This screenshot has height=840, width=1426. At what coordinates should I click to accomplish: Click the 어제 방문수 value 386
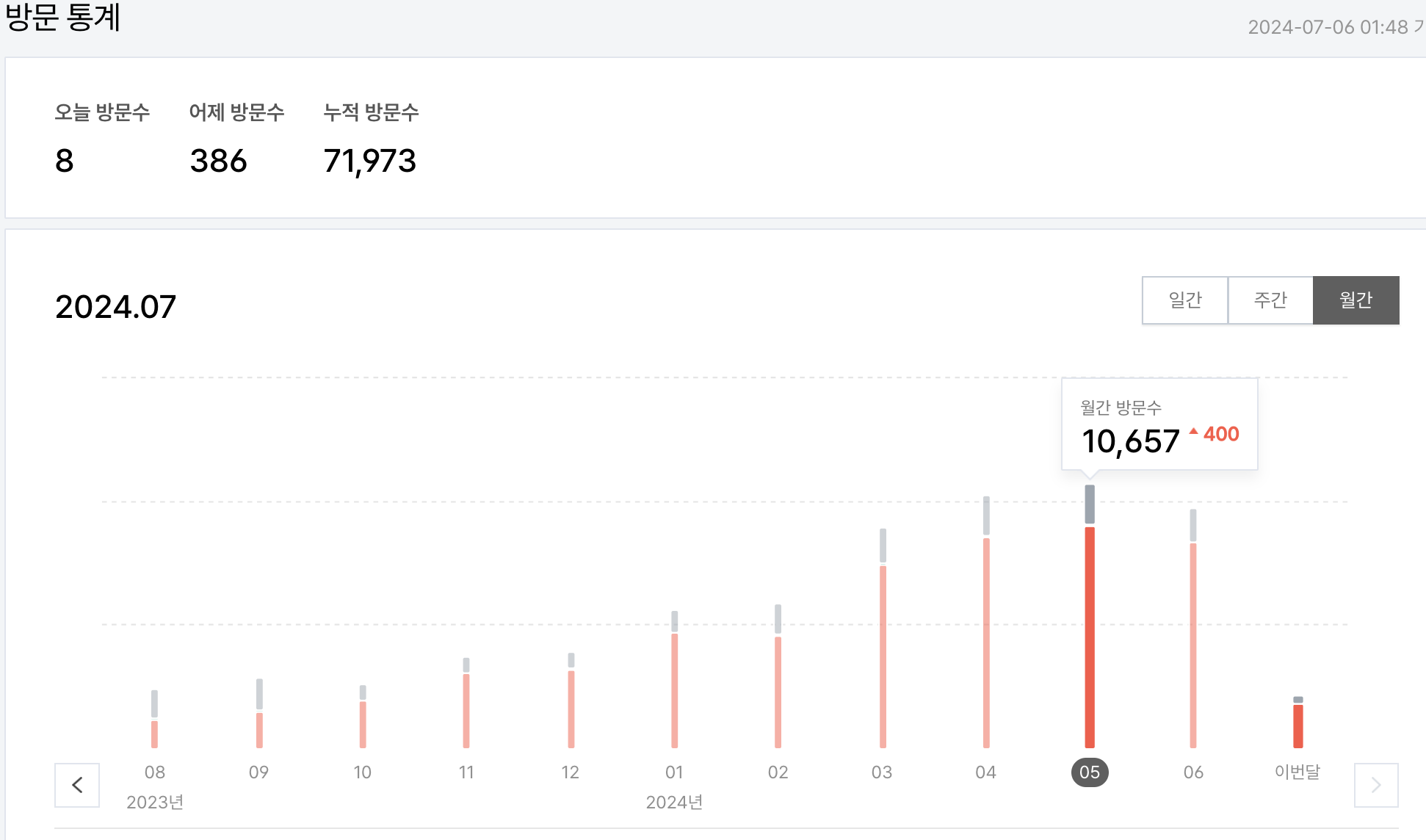tap(218, 160)
